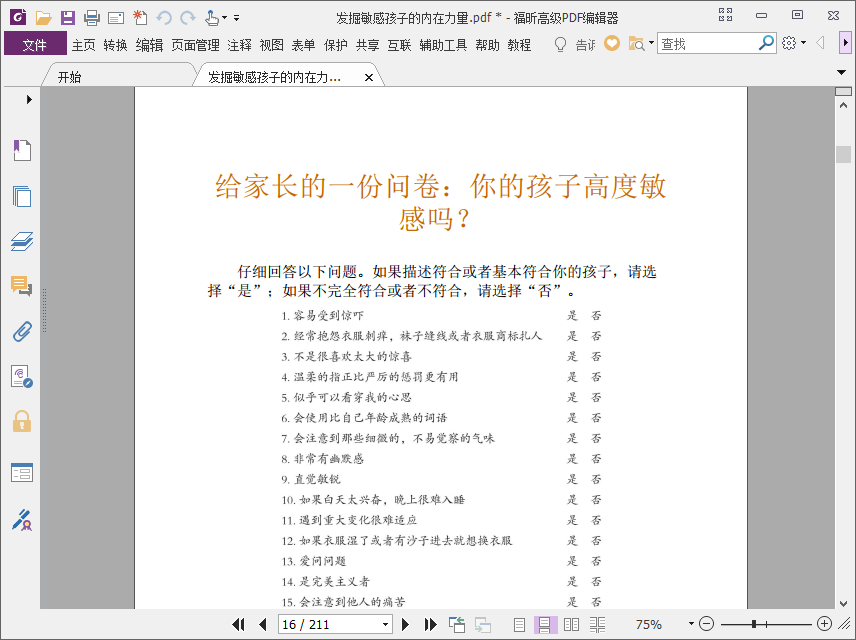Screen dimensions: 856x640
Task: Open the Security lock panel
Action: (x=22, y=422)
